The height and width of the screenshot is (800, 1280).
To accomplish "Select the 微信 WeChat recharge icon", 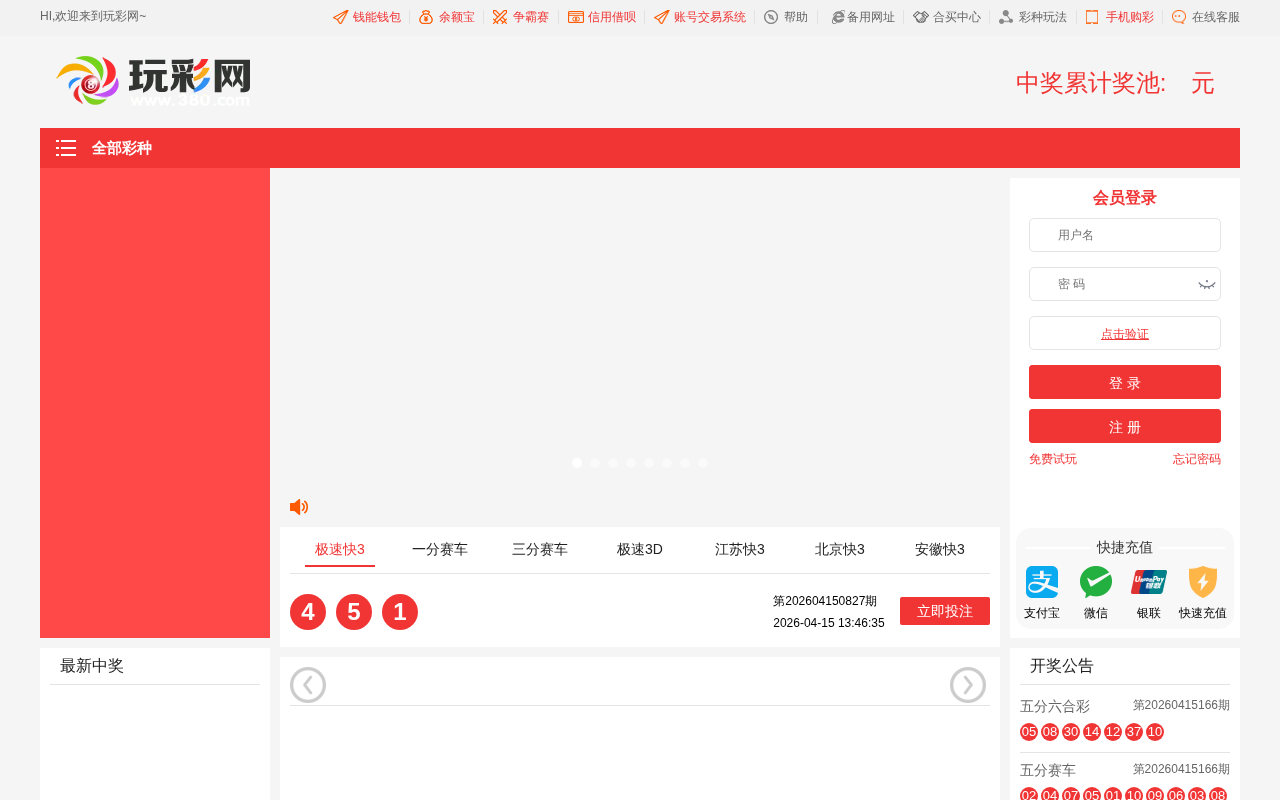I will tap(1096, 582).
